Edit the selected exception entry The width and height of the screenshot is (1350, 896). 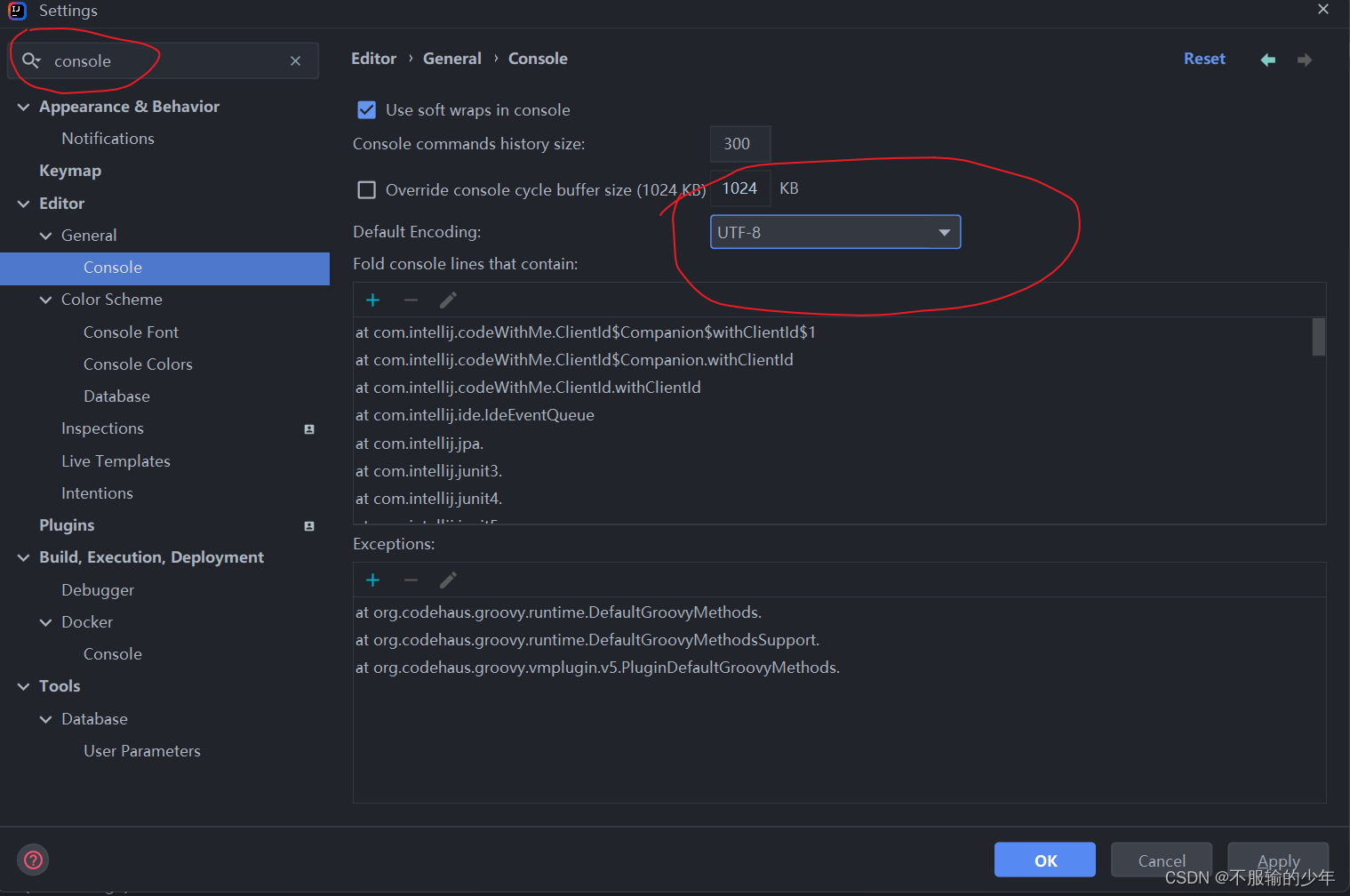pyautogui.click(x=448, y=580)
